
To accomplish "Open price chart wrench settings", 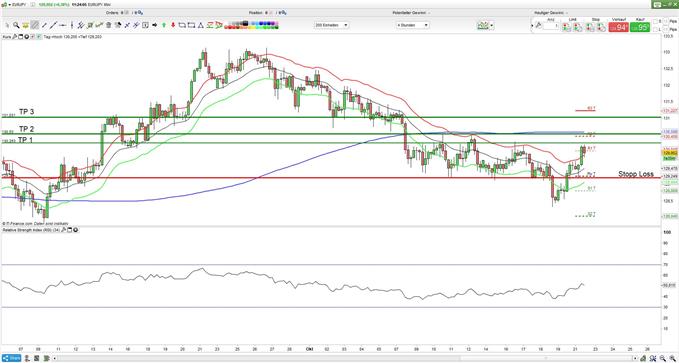I will [x=14, y=37].
